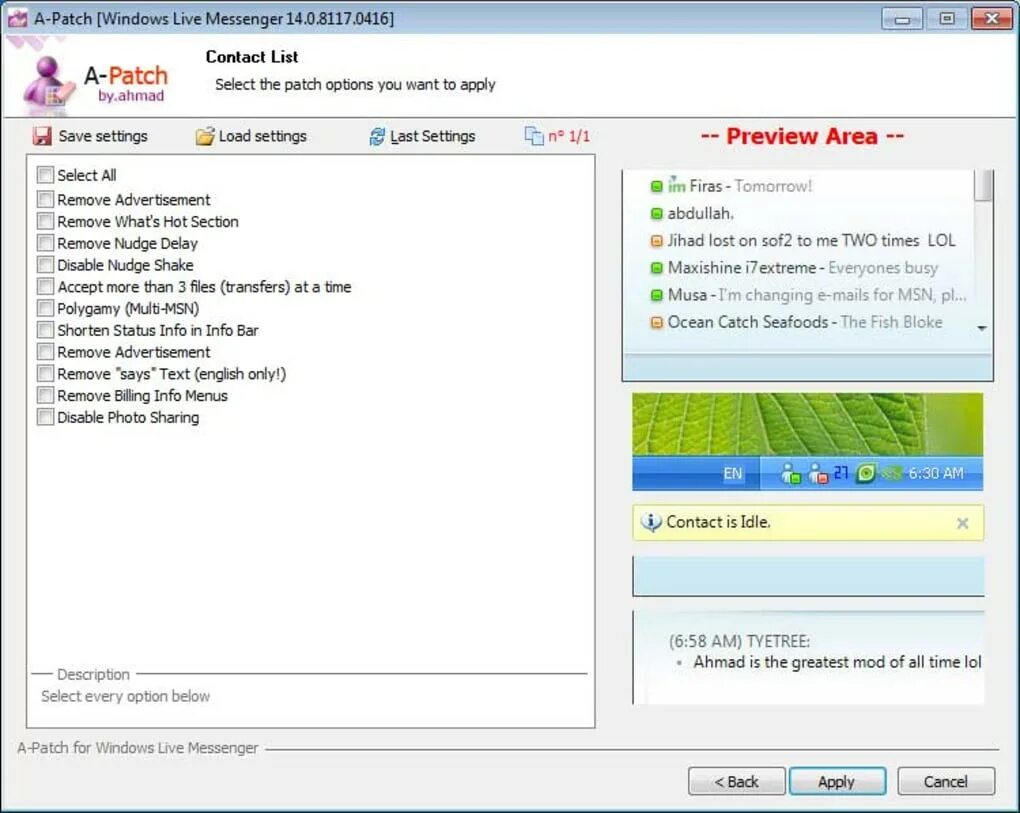This screenshot has height=813, width=1020.
Task: Click the green status icon beside Maxishine i7extreme
Action: [656, 268]
